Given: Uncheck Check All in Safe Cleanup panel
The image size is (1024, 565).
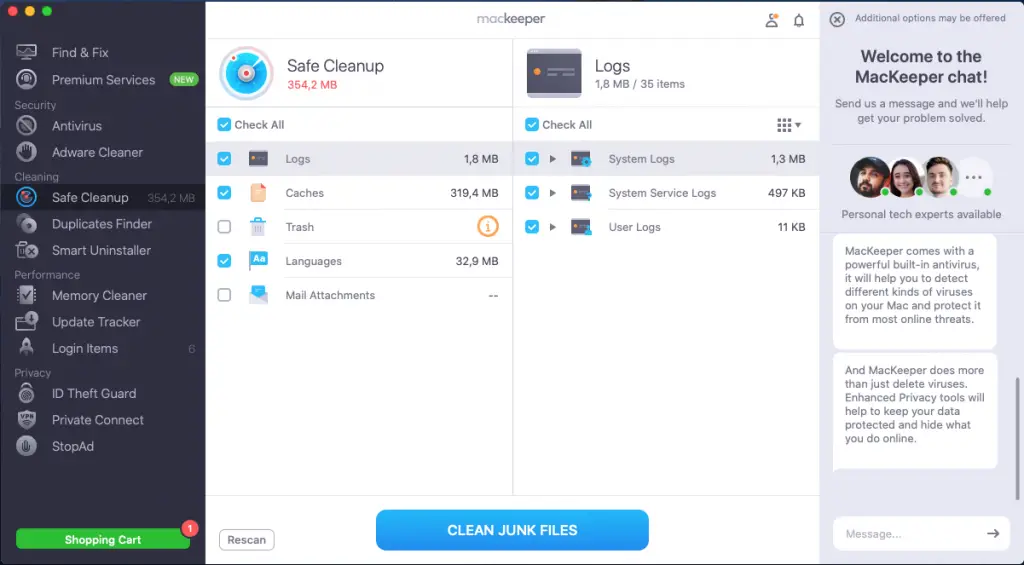Looking at the screenshot, I should (224, 125).
